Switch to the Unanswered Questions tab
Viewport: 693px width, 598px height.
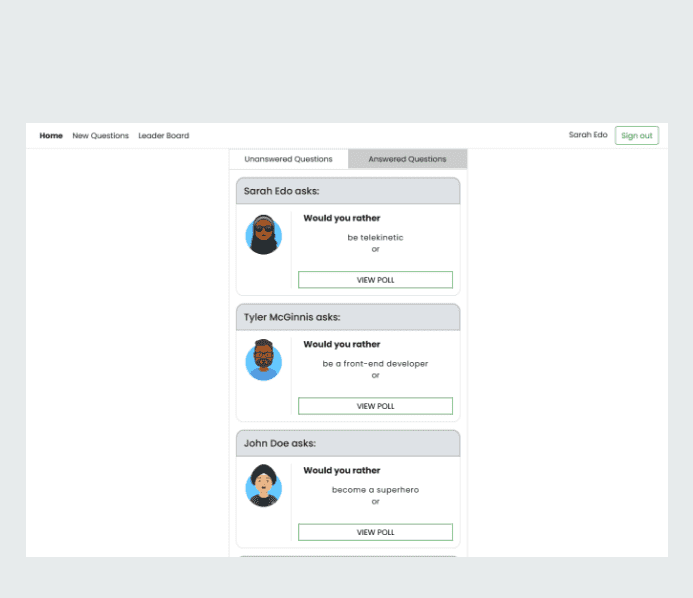point(288,159)
